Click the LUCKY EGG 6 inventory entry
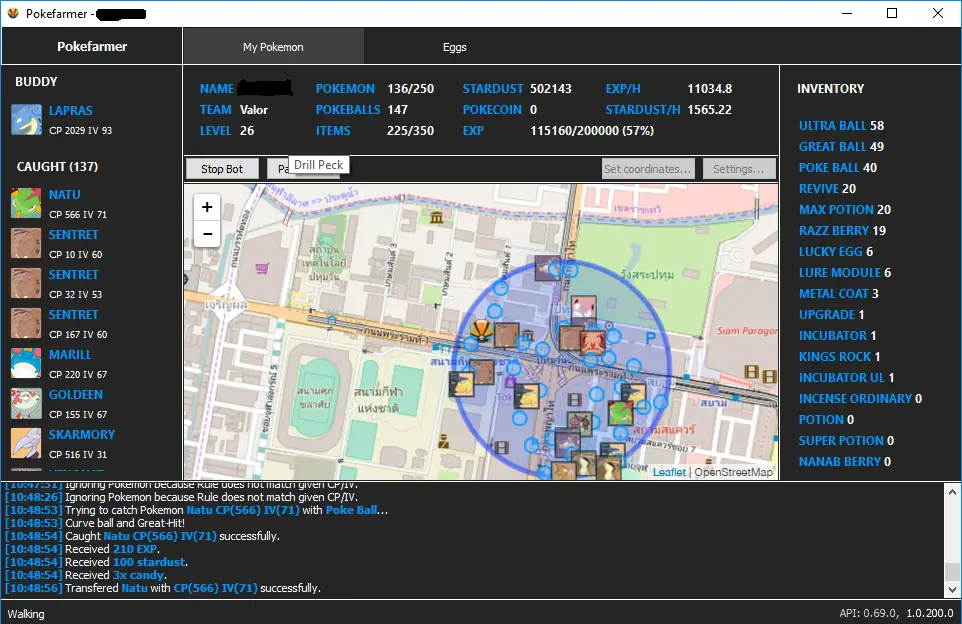 (x=836, y=252)
